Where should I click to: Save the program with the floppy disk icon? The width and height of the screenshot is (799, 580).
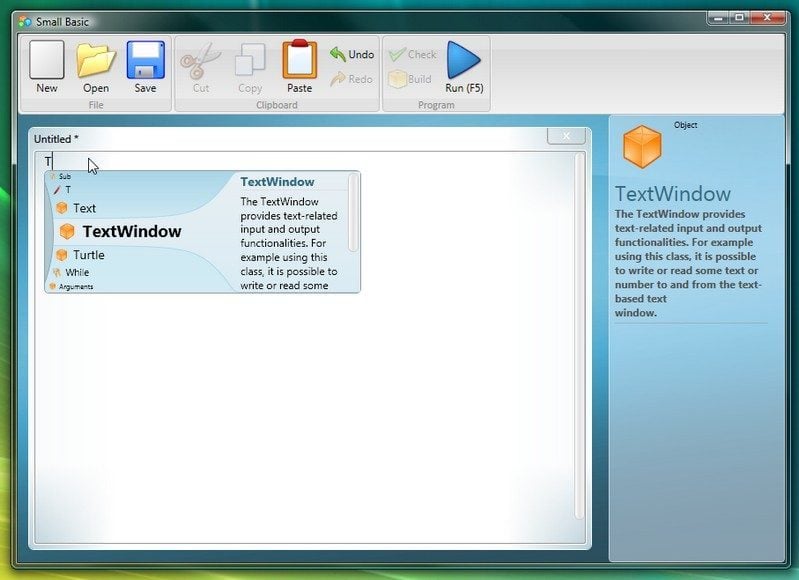pyautogui.click(x=145, y=60)
